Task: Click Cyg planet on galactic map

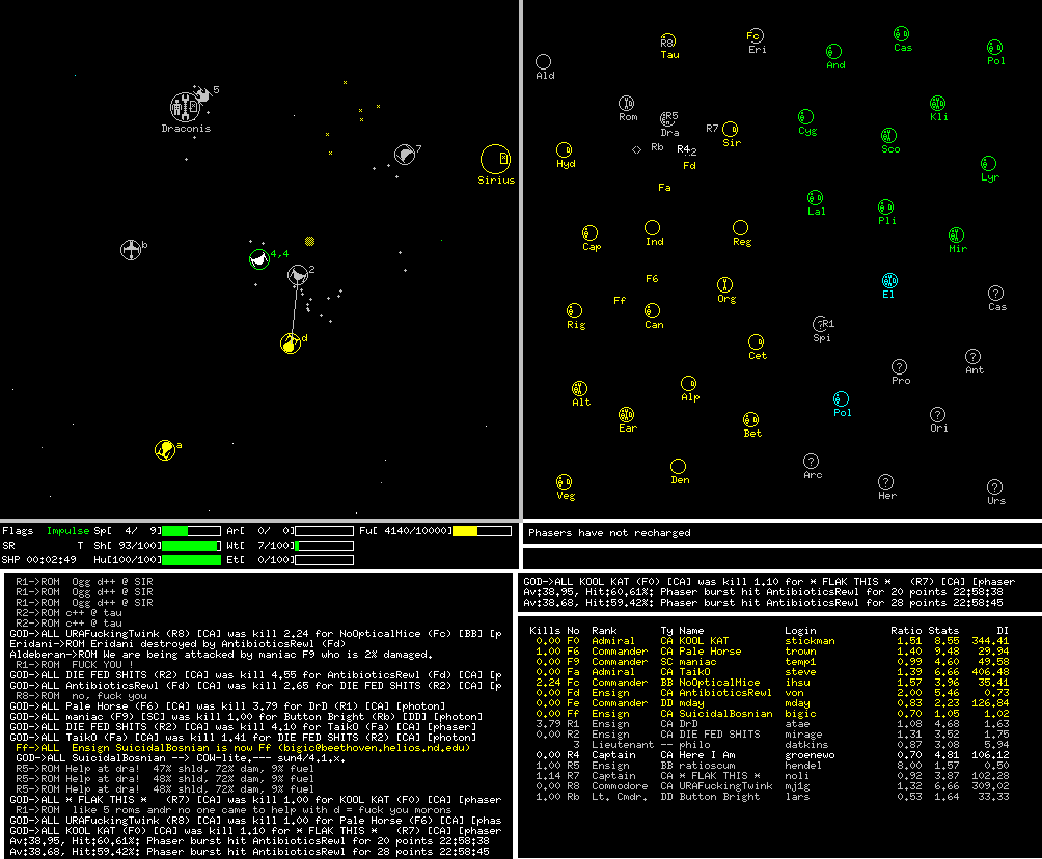Action: coord(806,117)
